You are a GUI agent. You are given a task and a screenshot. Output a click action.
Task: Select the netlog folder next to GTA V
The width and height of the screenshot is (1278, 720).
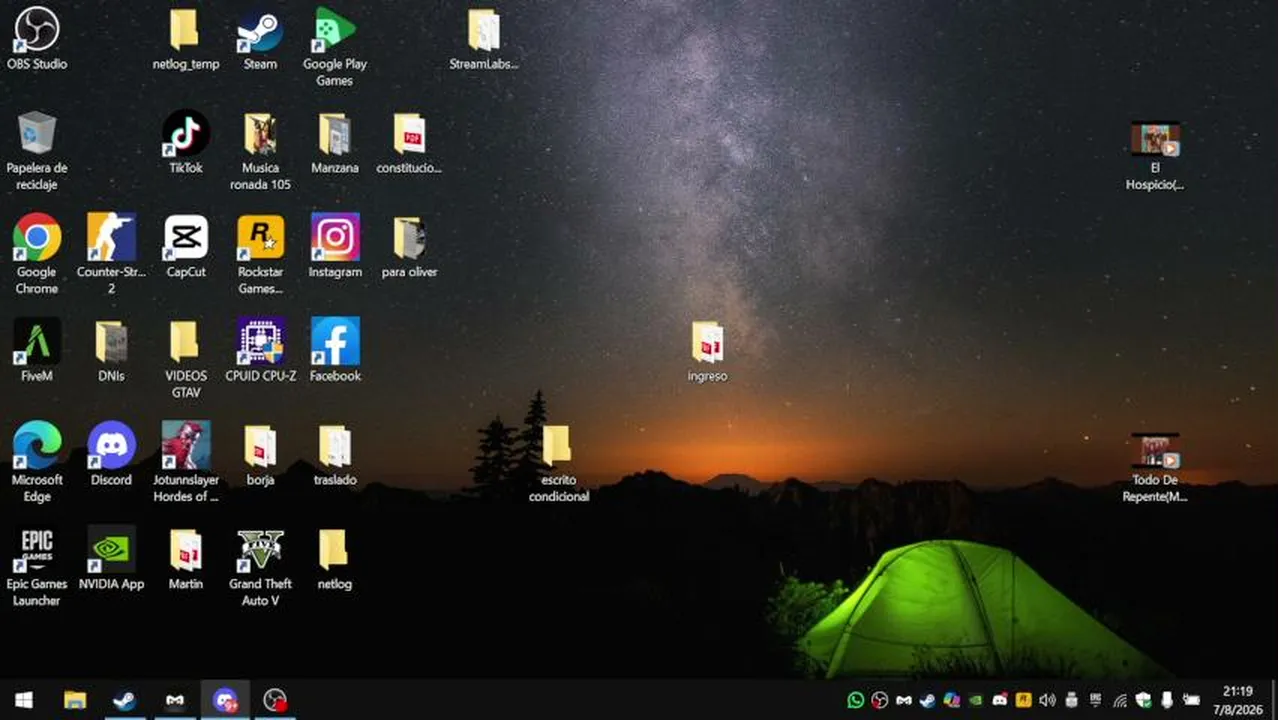pyautogui.click(x=335, y=559)
